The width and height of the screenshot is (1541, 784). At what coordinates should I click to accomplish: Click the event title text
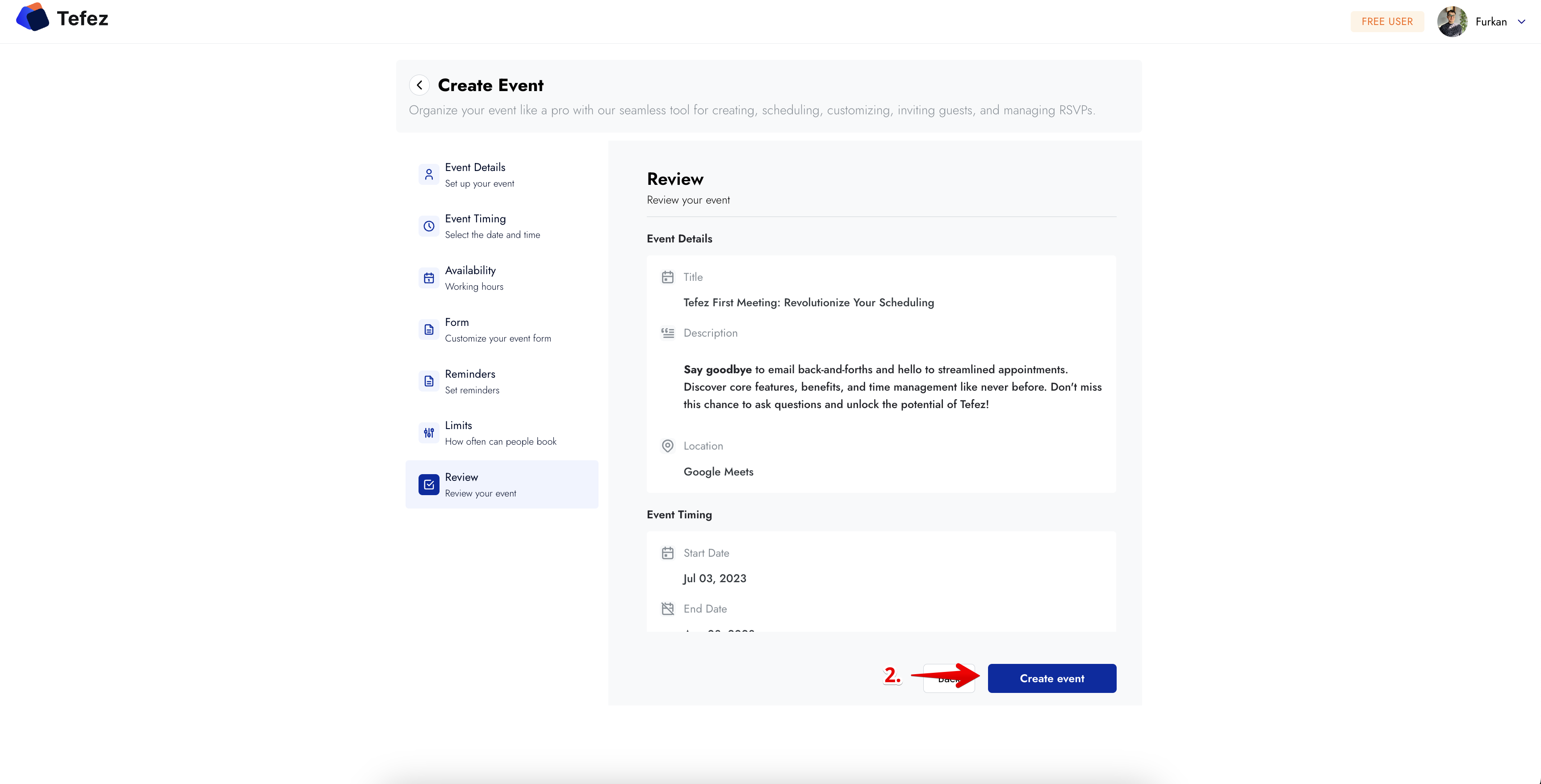point(809,303)
